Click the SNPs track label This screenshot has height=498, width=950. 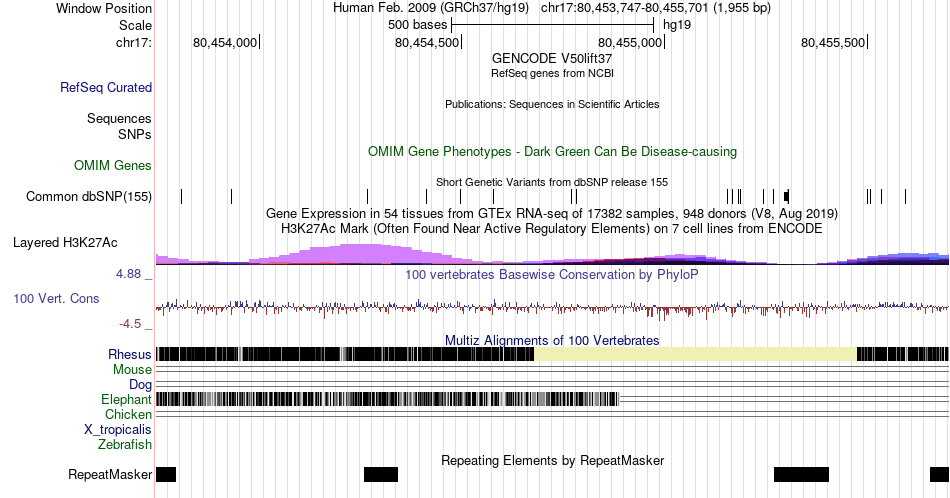coord(135,134)
